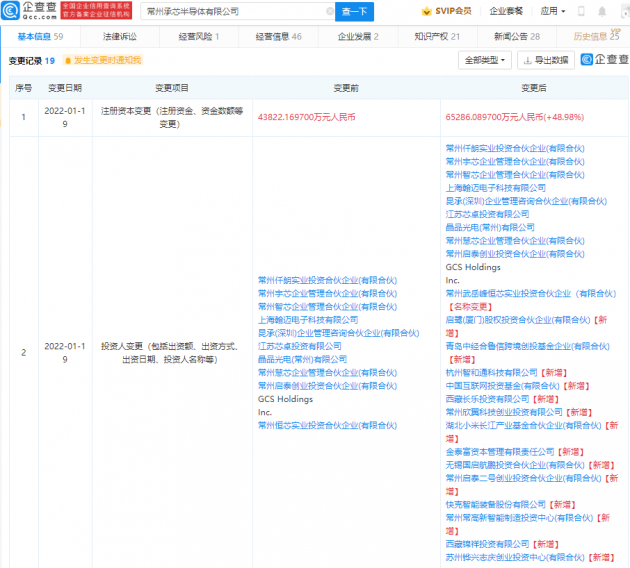
Task: Select the 43822.169700万元人民币 value
Action: coord(307,117)
